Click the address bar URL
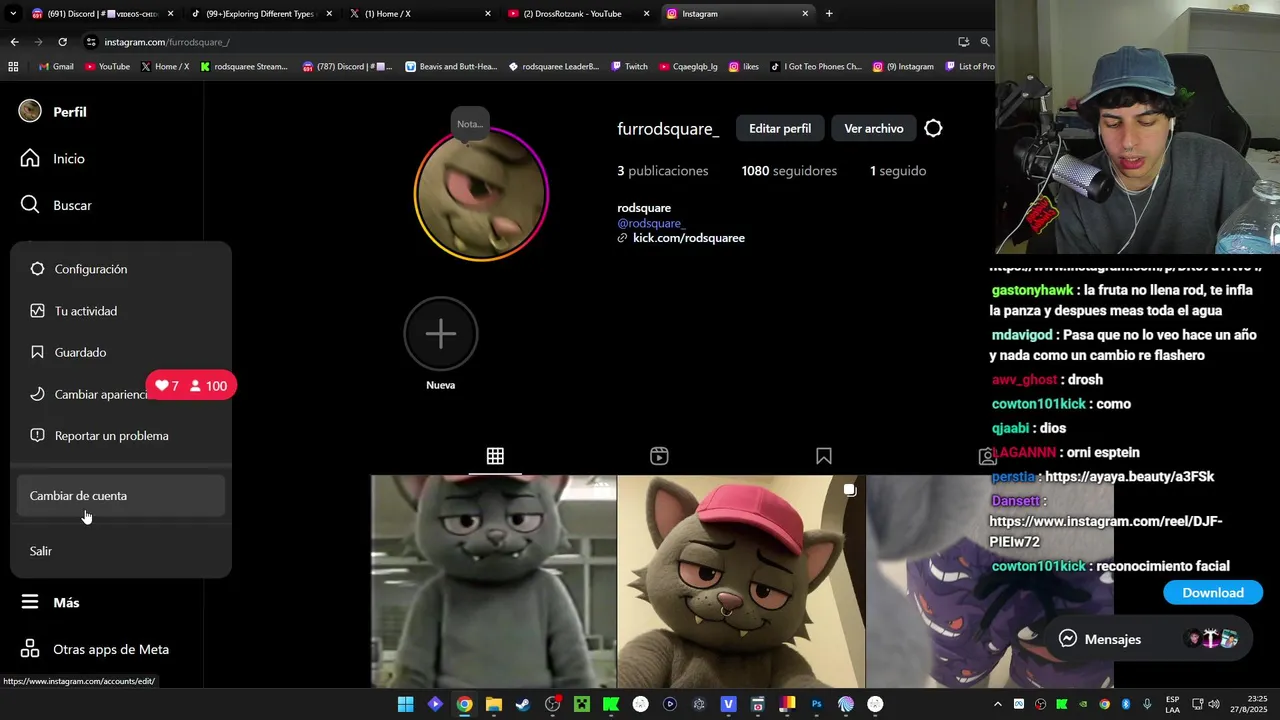The width and height of the screenshot is (1280, 720). tap(167, 42)
